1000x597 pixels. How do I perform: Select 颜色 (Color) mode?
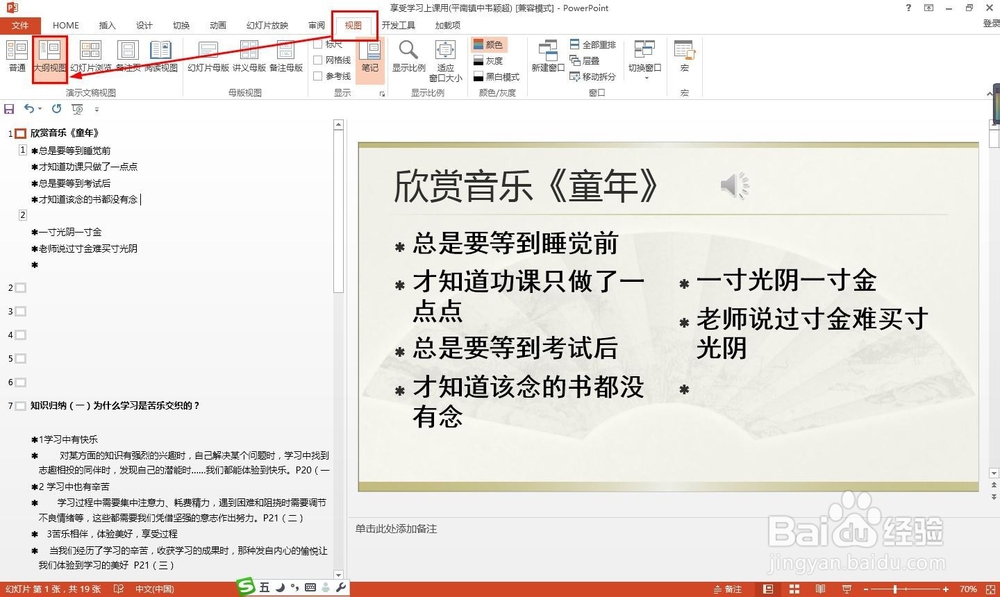point(489,45)
